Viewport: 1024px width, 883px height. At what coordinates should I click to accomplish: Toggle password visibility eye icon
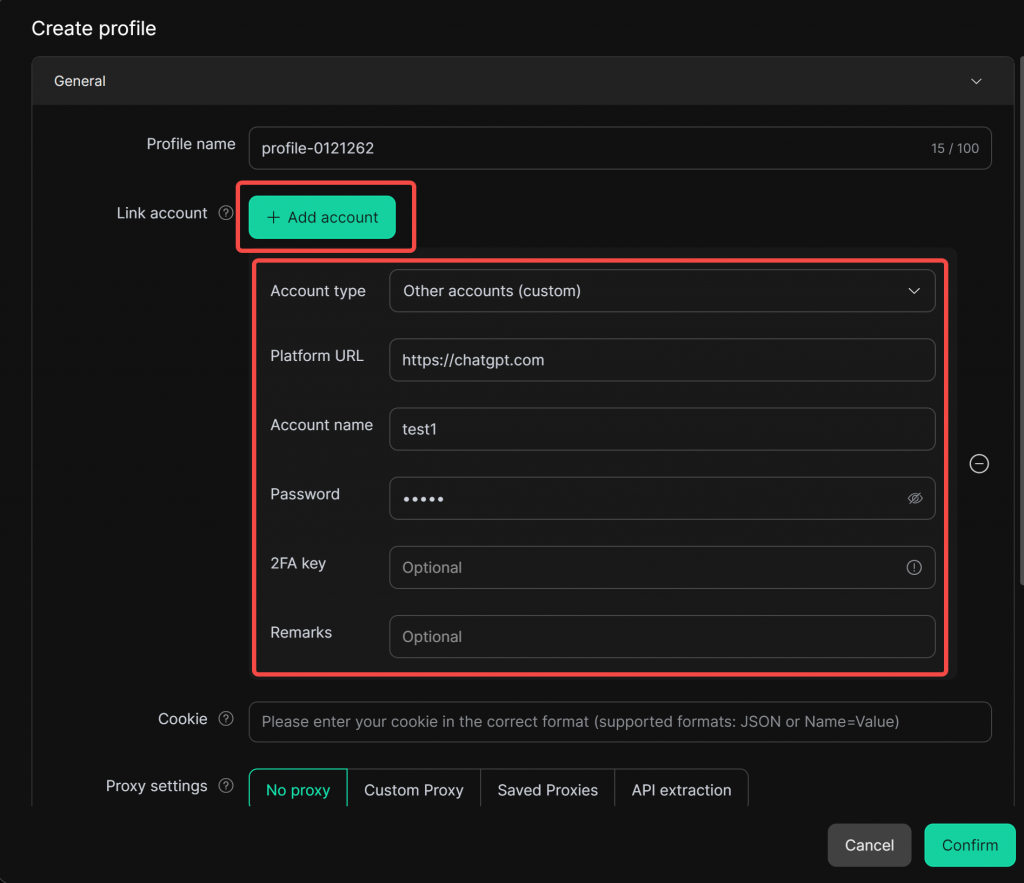[x=914, y=498]
